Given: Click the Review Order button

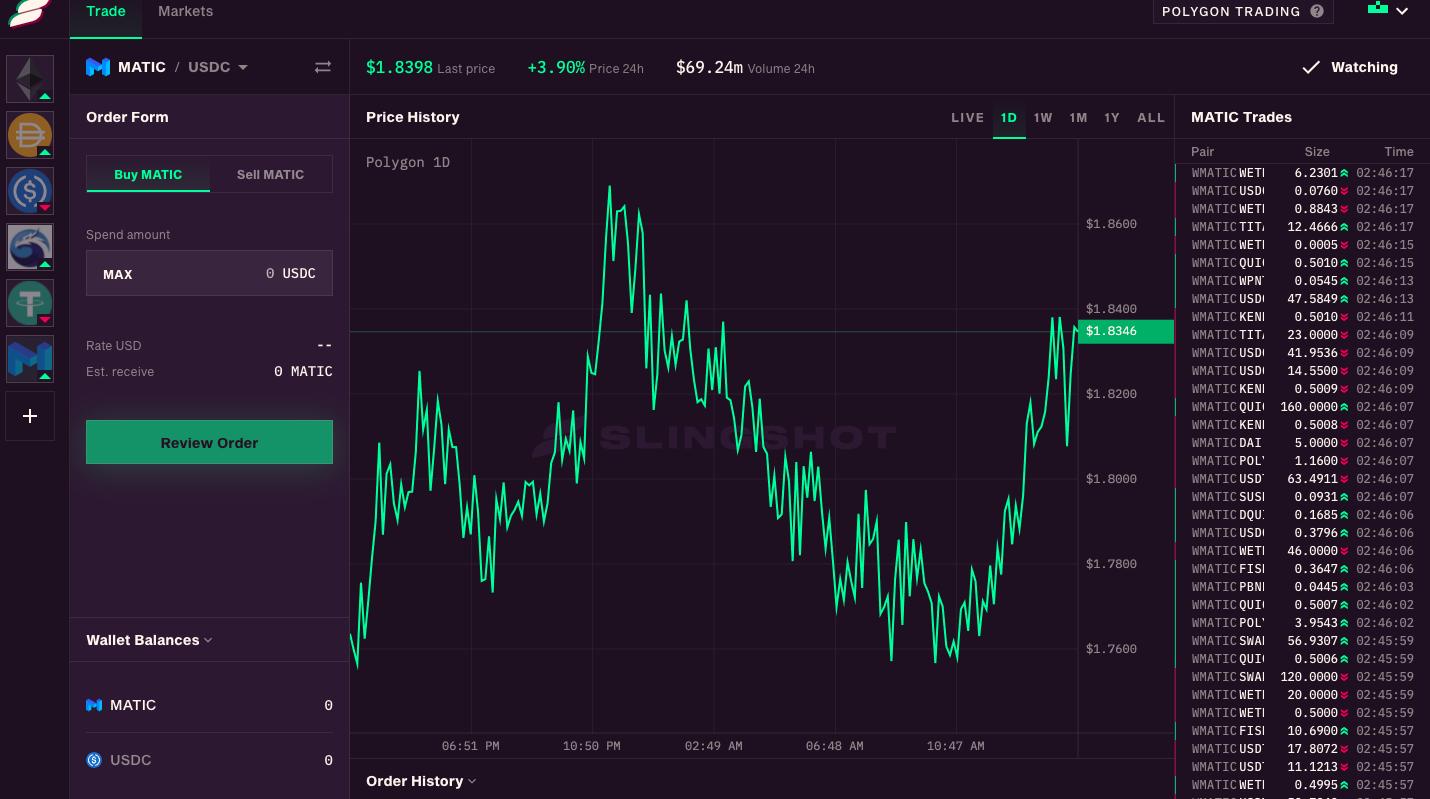Looking at the screenshot, I should (x=209, y=442).
